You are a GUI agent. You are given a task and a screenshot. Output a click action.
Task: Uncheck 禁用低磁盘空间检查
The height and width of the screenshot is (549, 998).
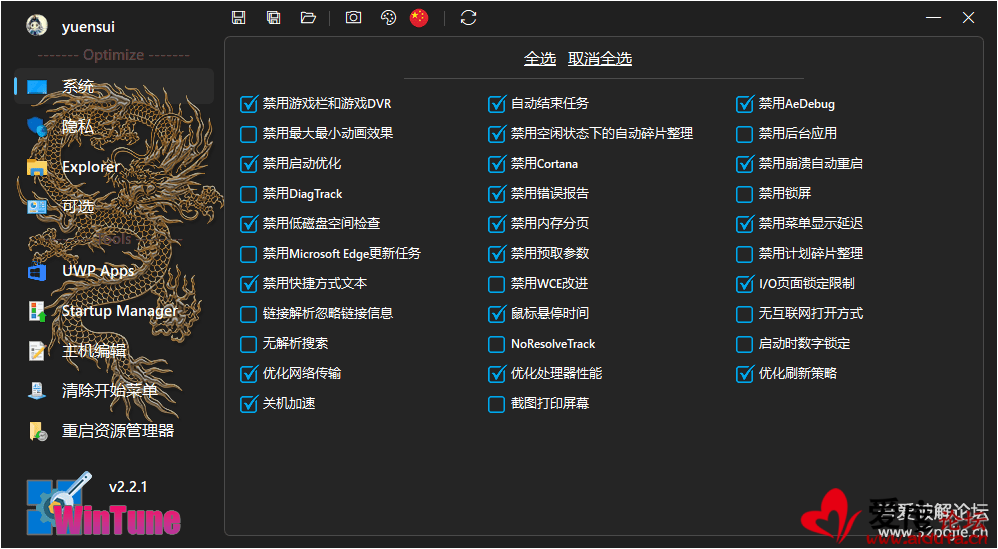(x=248, y=223)
